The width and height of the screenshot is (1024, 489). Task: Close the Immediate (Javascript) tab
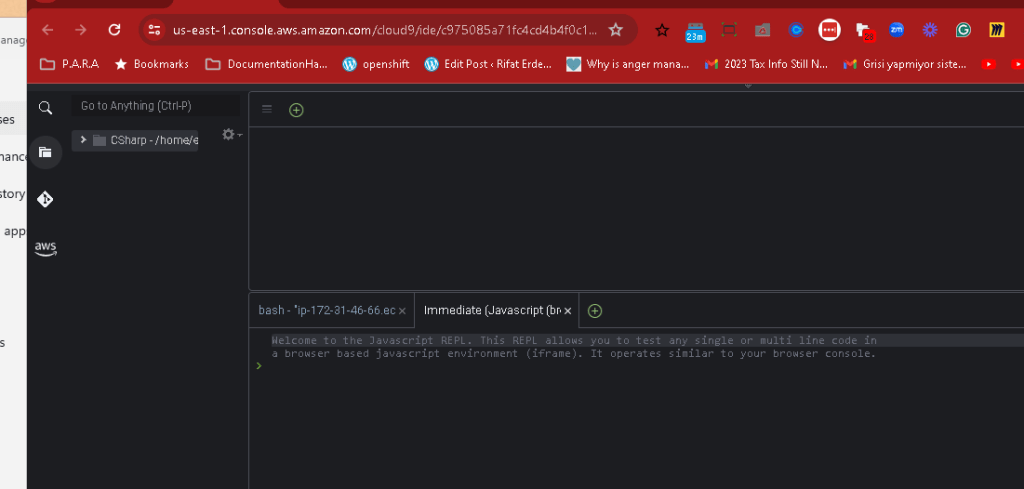[568, 311]
